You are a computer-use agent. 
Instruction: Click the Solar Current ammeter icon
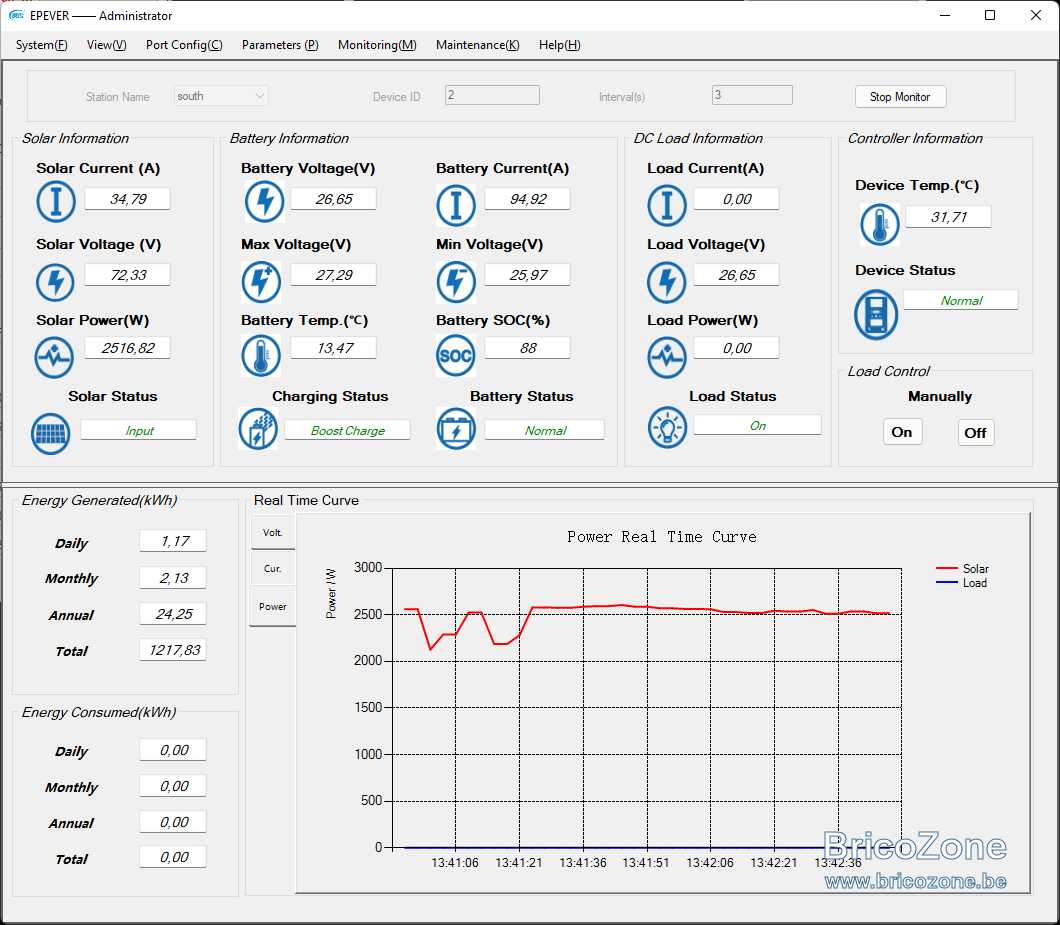click(x=55, y=201)
